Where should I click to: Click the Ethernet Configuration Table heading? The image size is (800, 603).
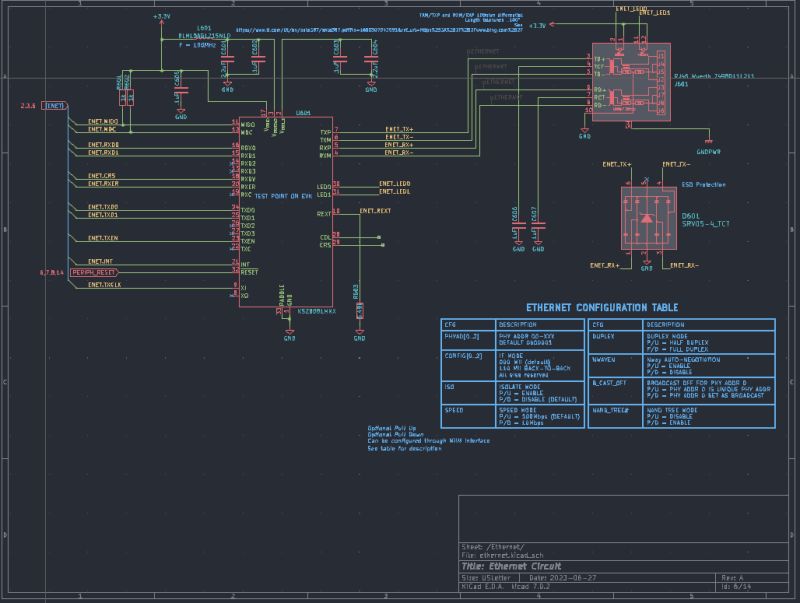click(x=605, y=307)
